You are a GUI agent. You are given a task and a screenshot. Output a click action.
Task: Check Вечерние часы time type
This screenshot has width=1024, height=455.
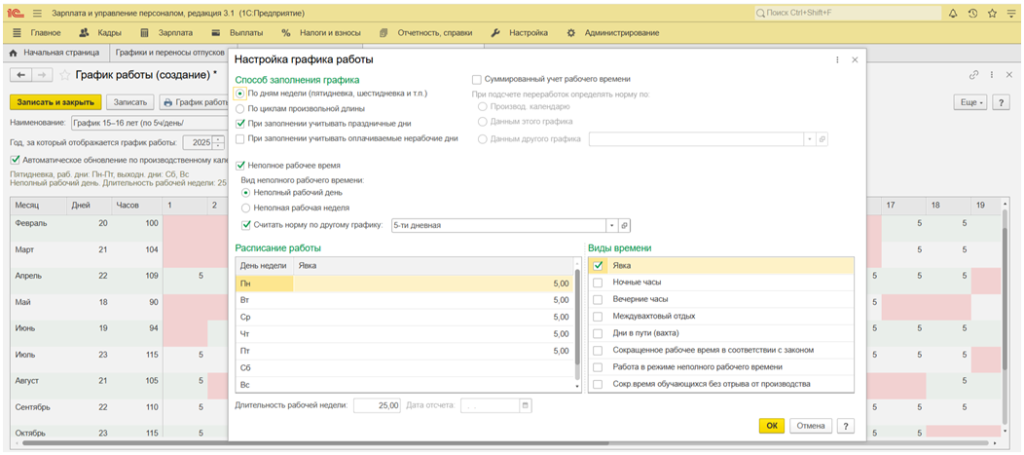click(597, 299)
